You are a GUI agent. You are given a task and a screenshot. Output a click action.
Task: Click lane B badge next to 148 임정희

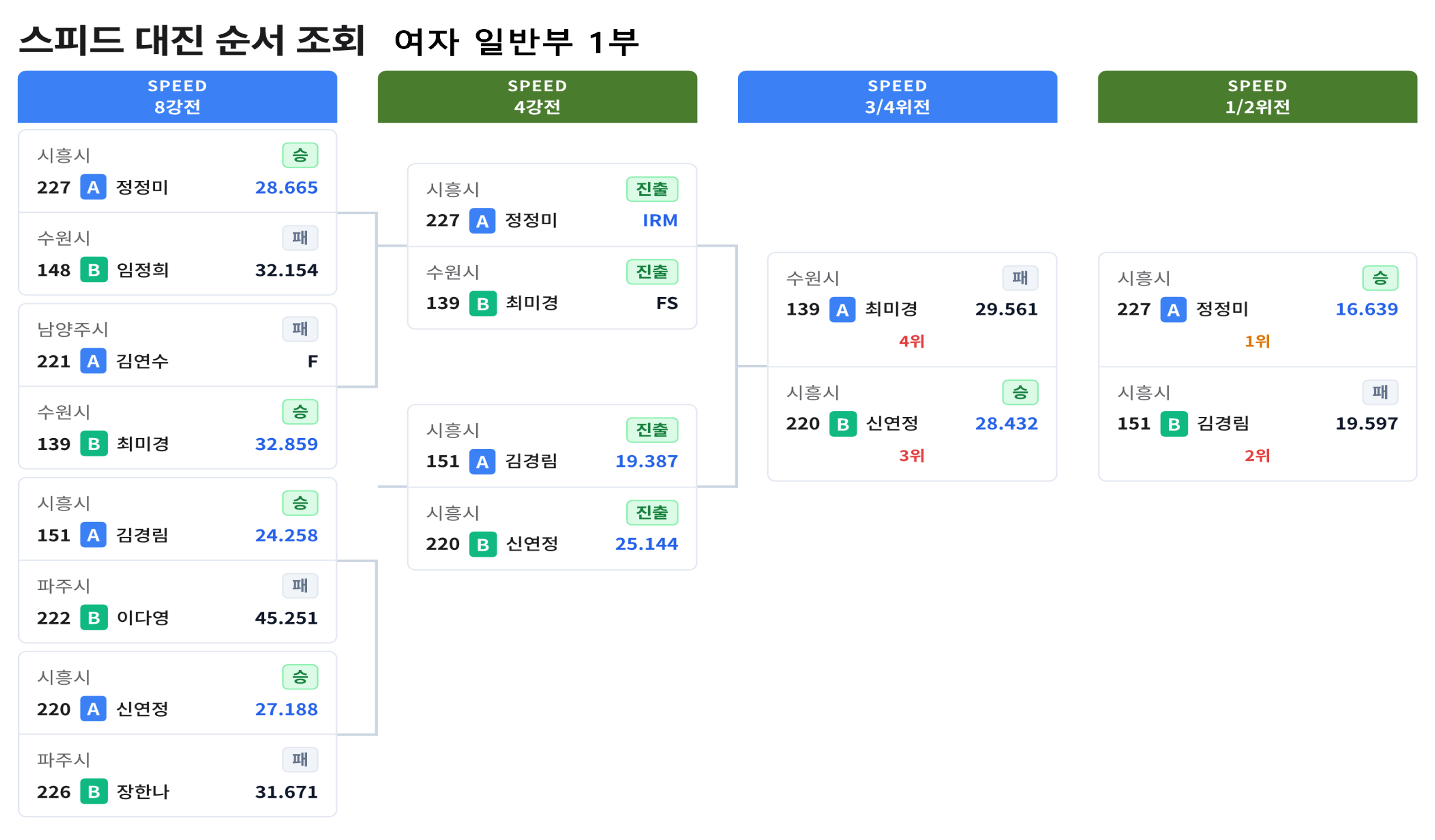coord(94,270)
